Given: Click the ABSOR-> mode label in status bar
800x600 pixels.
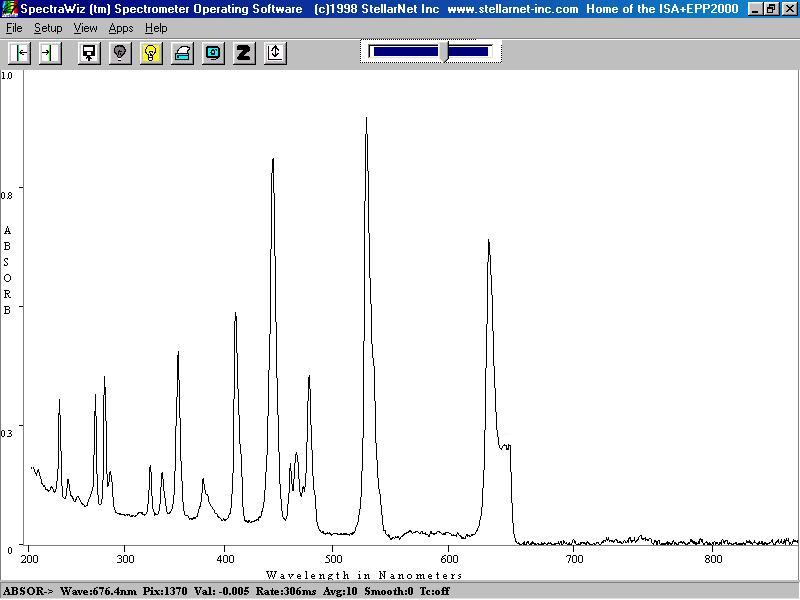Looking at the screenshot, I should click(x=28, y=591).
